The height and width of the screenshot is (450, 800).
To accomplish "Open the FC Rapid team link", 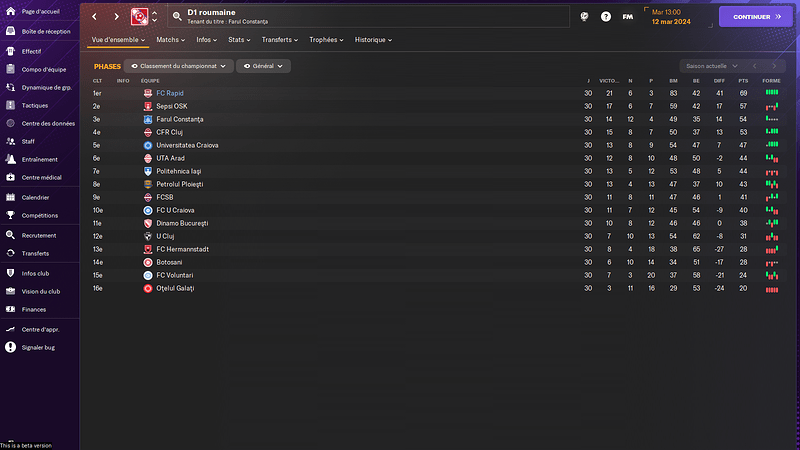I will pyautogui.click(x=170, y=93).
